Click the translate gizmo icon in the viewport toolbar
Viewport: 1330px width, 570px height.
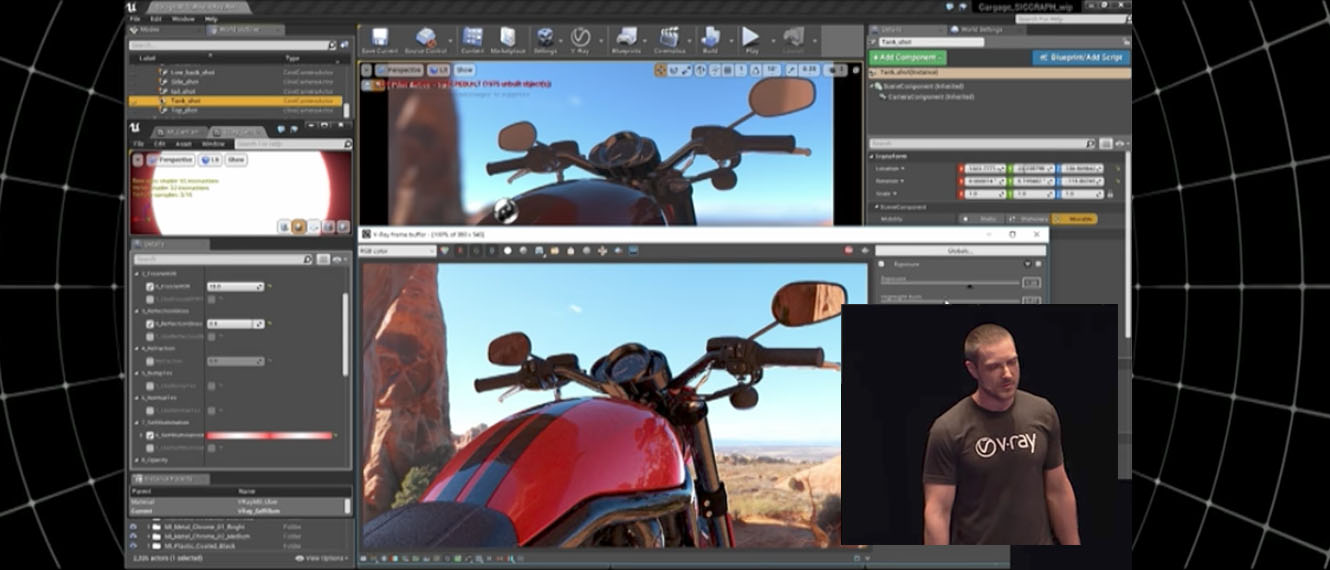click(661, 70)
